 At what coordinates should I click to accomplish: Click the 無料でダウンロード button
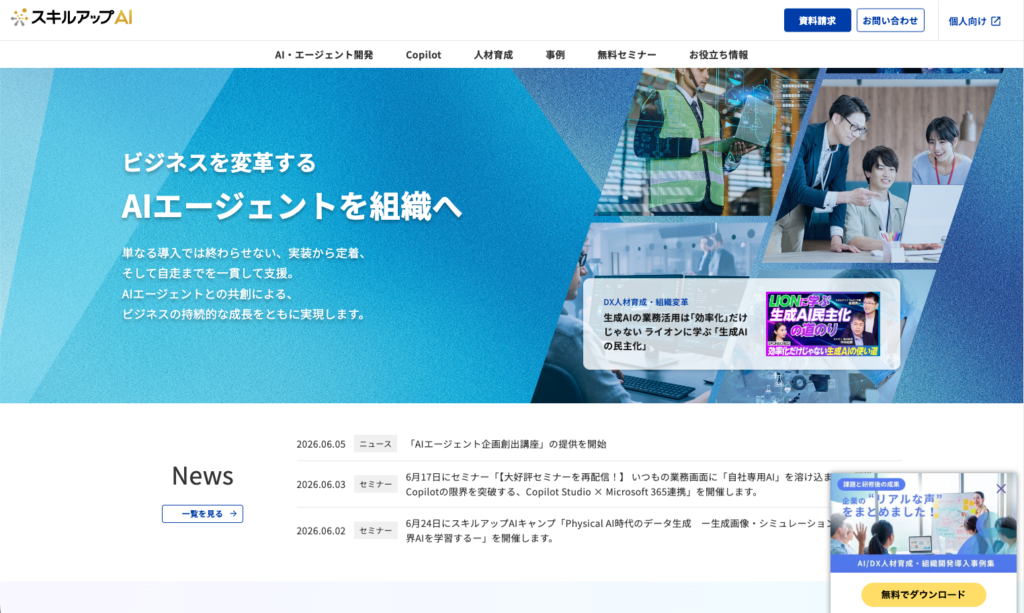[x=923, y=595]
